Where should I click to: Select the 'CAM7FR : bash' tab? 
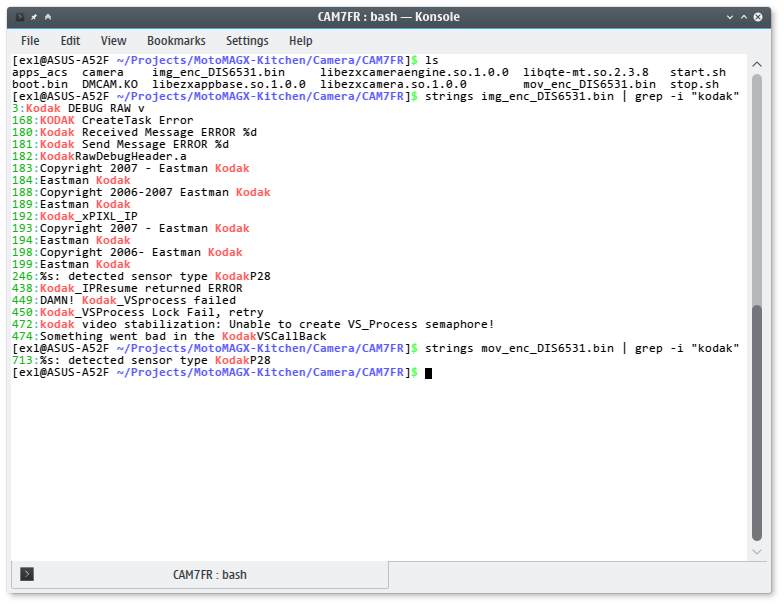tap(200, 574)
